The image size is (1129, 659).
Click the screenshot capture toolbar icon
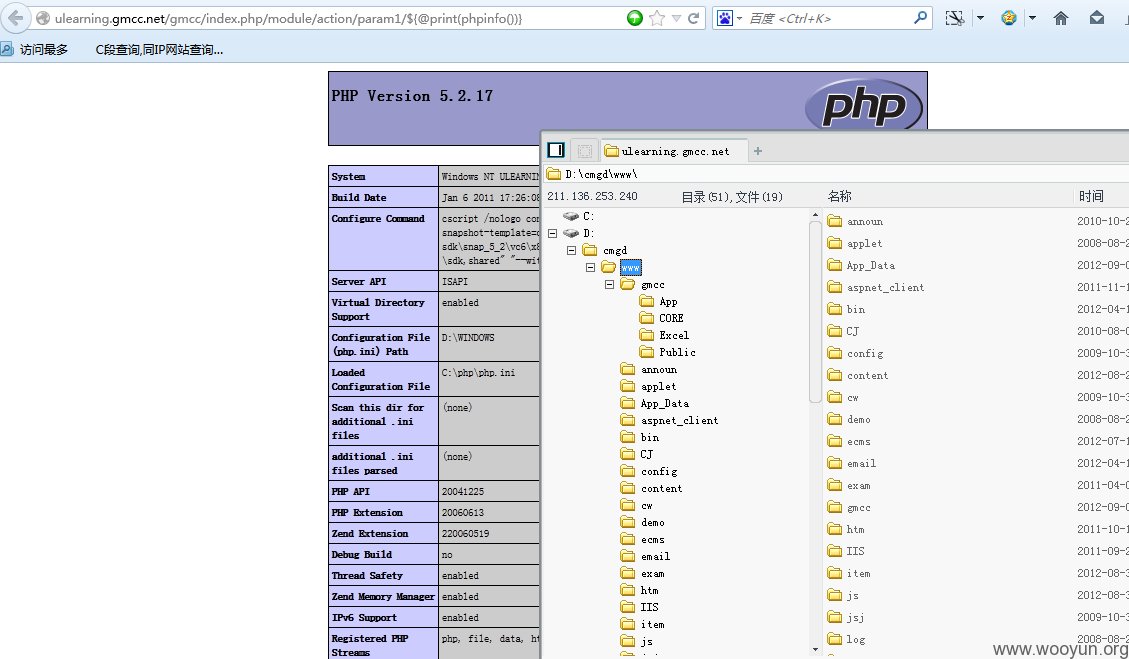955,18
